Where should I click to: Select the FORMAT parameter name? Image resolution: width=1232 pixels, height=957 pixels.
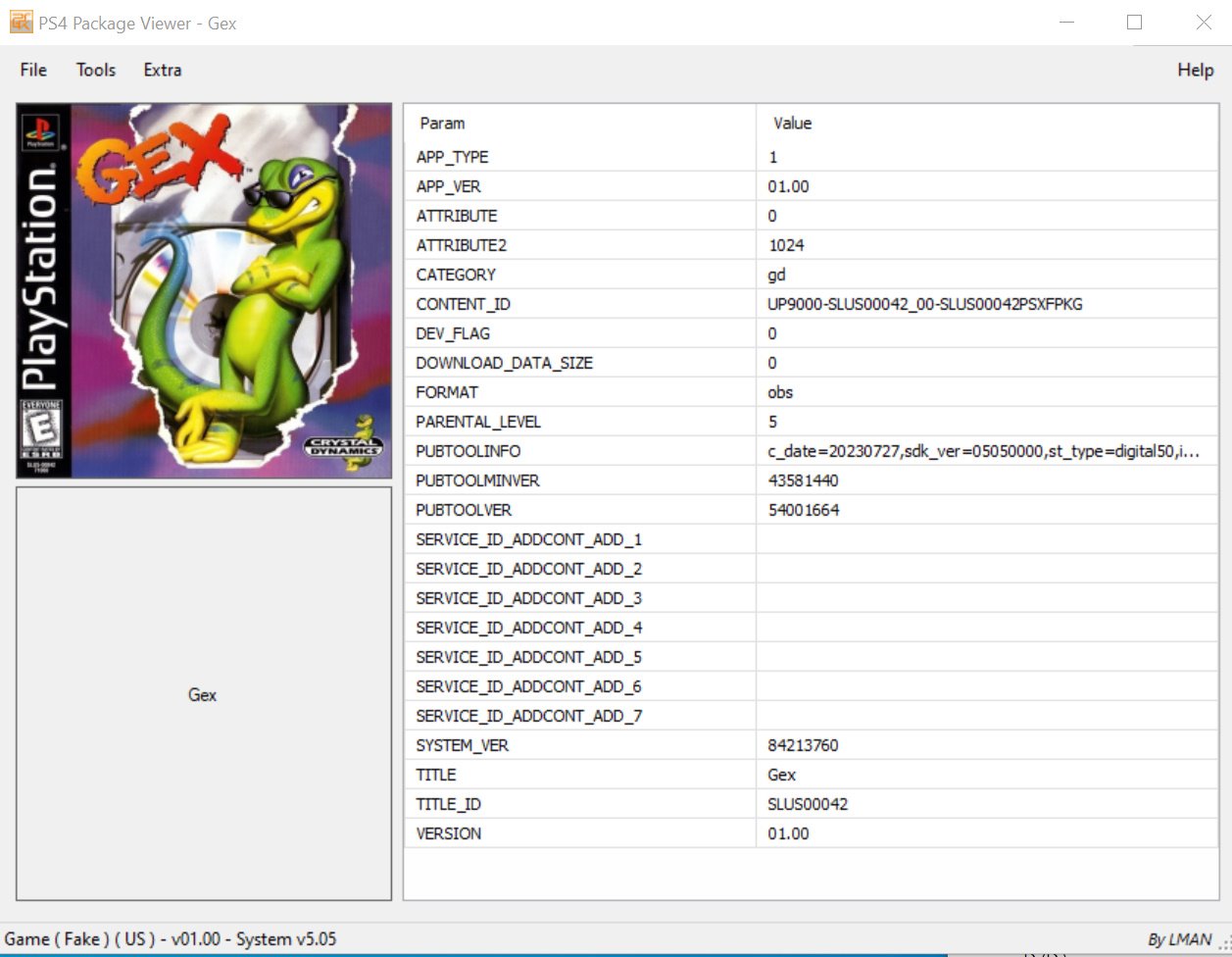tap(447, 392)
